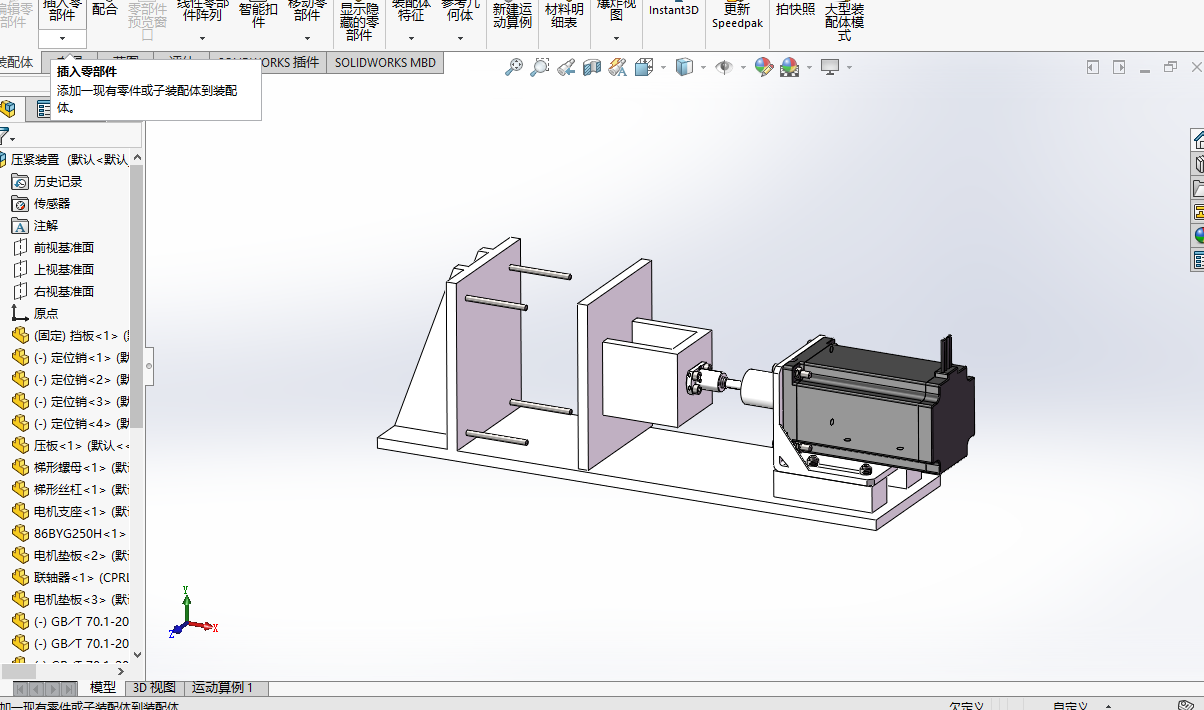Open the Display Style dropdown arrow
This screenshot has height=710, width=1204.
coord(705,68)
